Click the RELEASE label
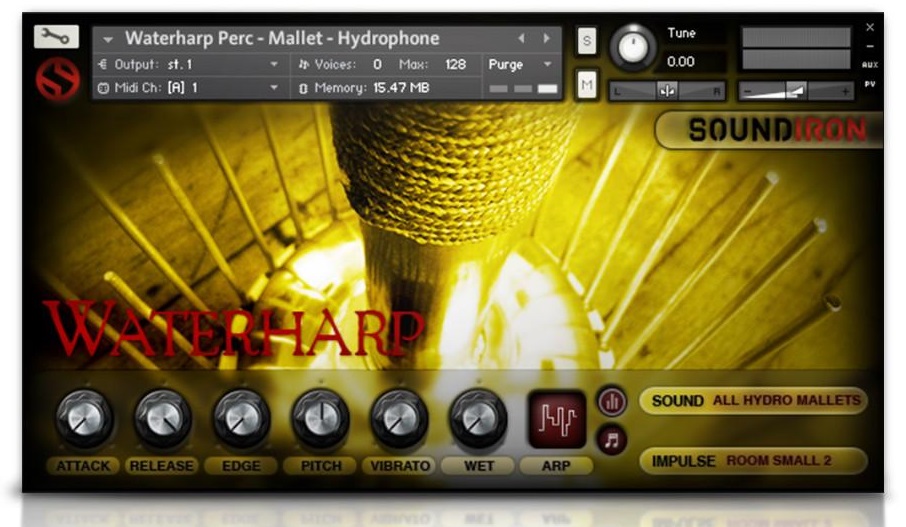 pyautogui.click(x=162, y=466)
